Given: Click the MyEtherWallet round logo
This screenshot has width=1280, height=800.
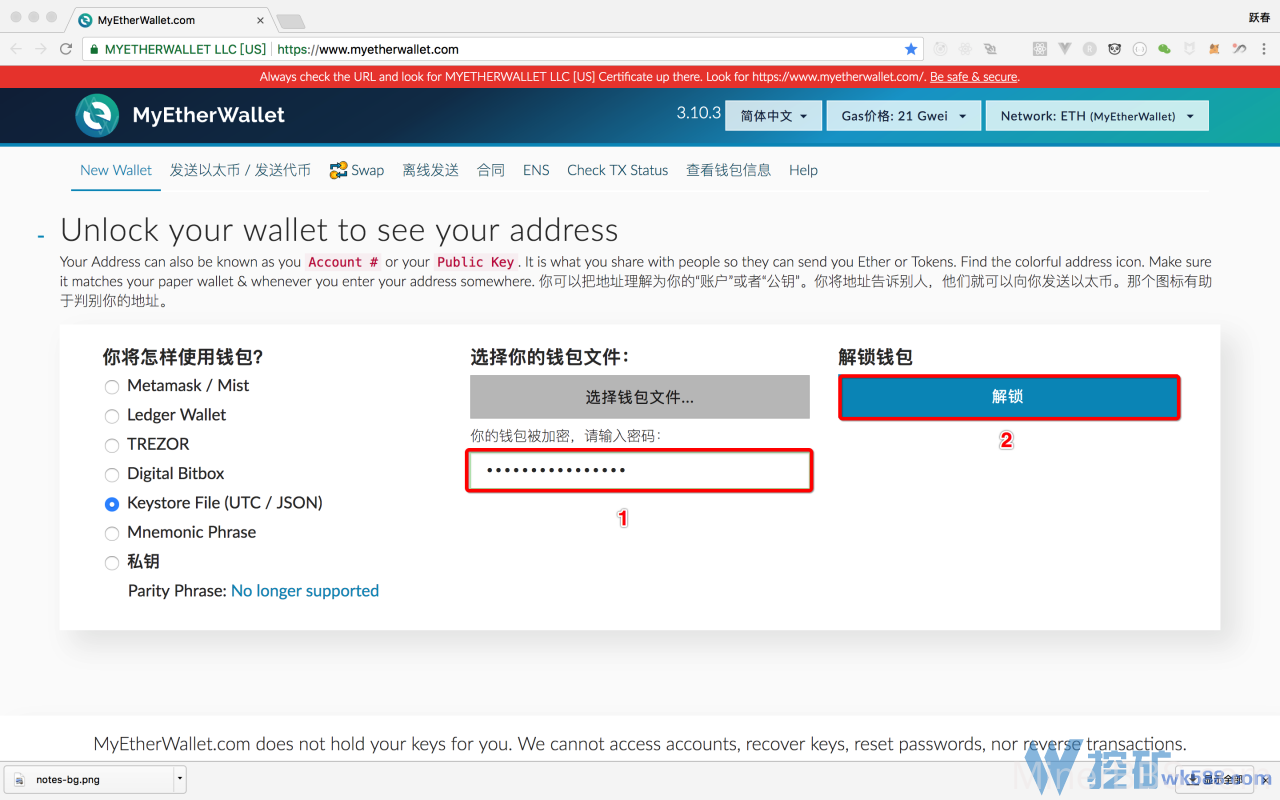Looking at the screenshot, I should [97, 115].
